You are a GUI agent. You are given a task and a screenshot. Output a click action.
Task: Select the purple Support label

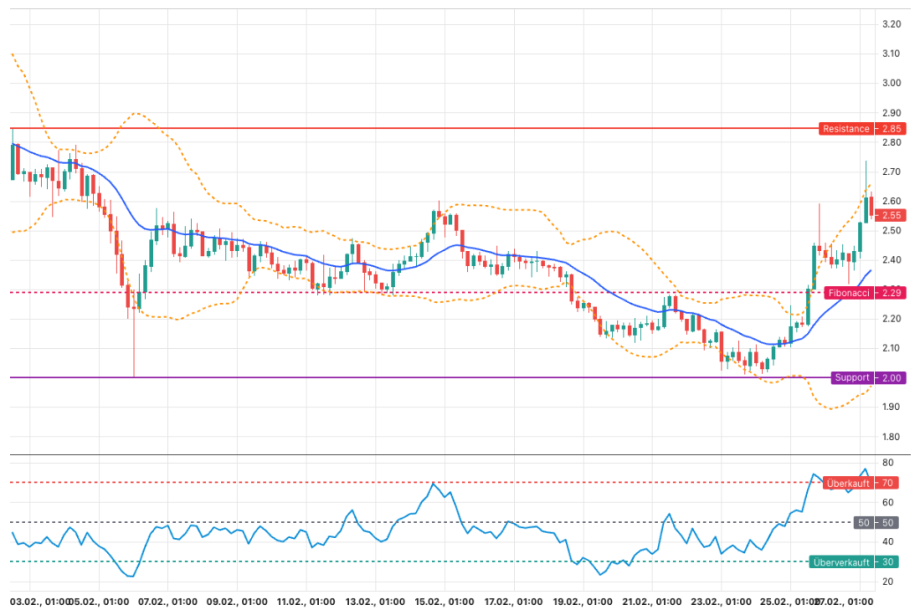point(853,378)
